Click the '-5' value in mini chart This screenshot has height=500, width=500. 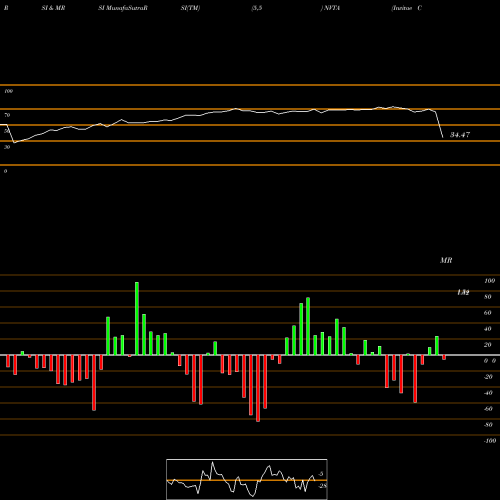pyautogui.click(x=321, y=474)
